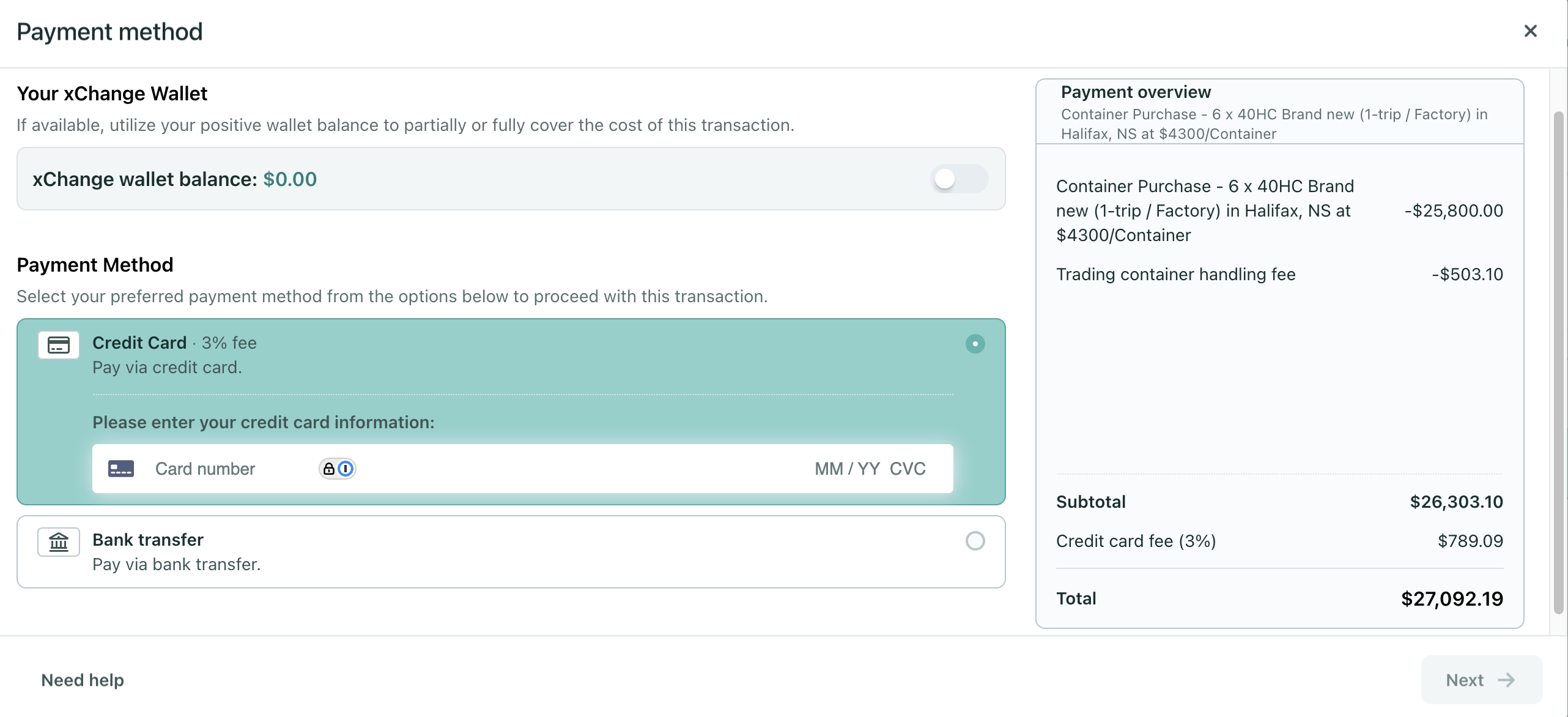
Task: Click the arrow icon on the Next button
Action: pyautogui.click(x=1506, y=680)
